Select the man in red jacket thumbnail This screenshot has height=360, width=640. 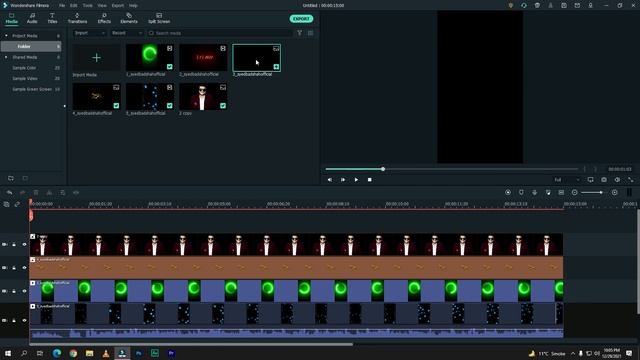[203, 96]
